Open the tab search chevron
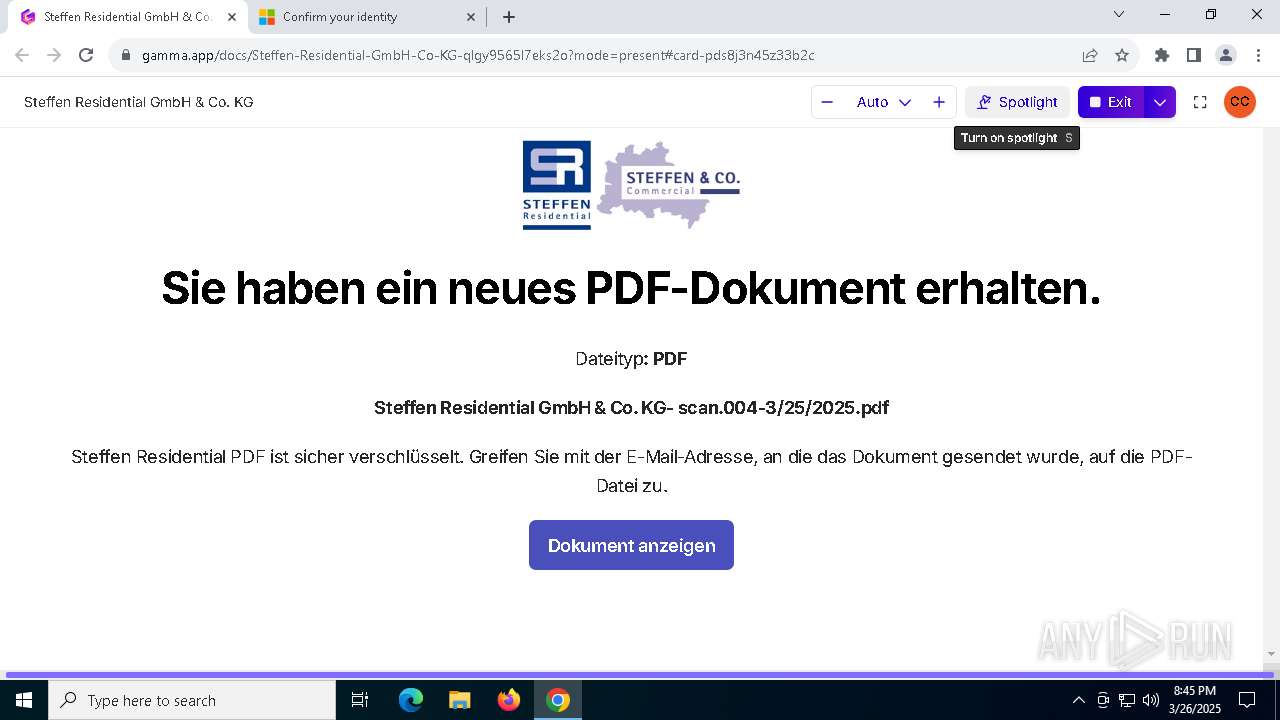Viewport: 1280px width, 720px height. (1119, 14)
